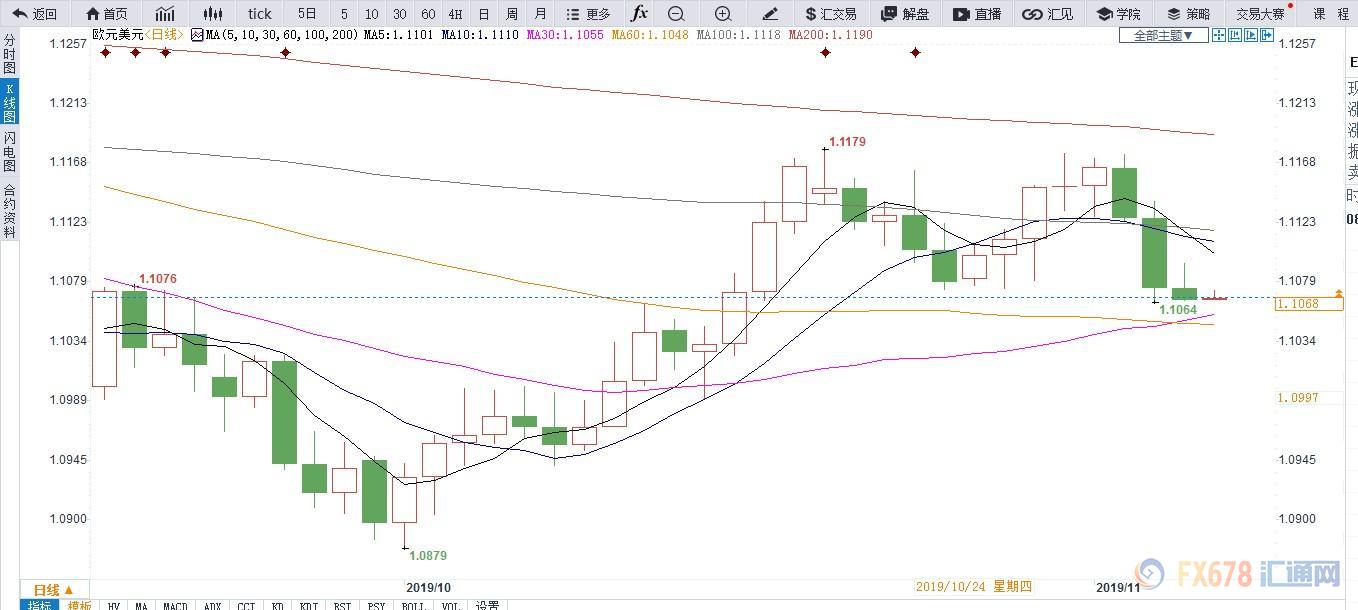
Task: Switch chart to tick mode
Action: tap(260, 14)
